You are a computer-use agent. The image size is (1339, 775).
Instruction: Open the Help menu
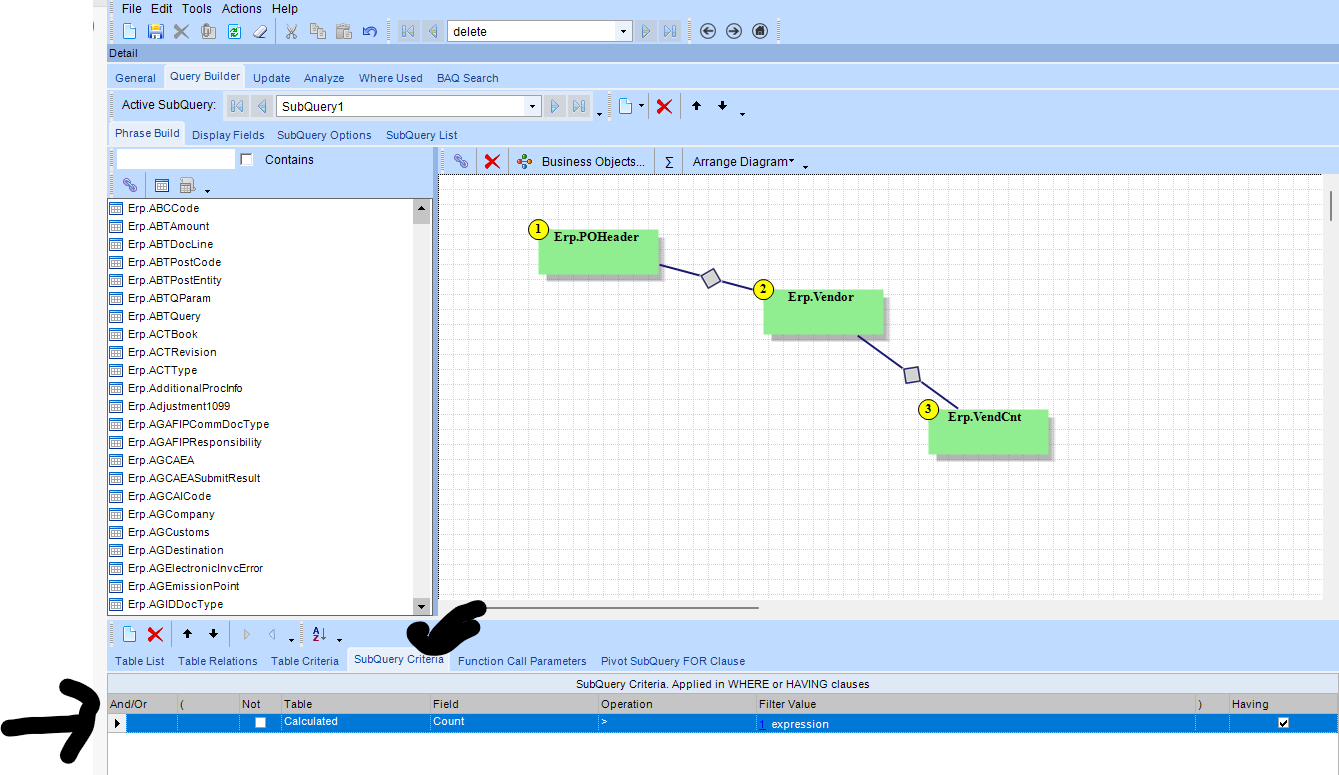[285, 9]
